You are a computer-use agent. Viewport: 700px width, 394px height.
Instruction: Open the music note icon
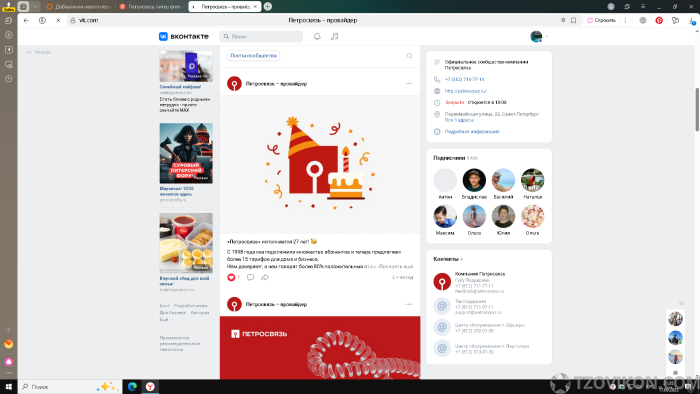tap(334, 37)
